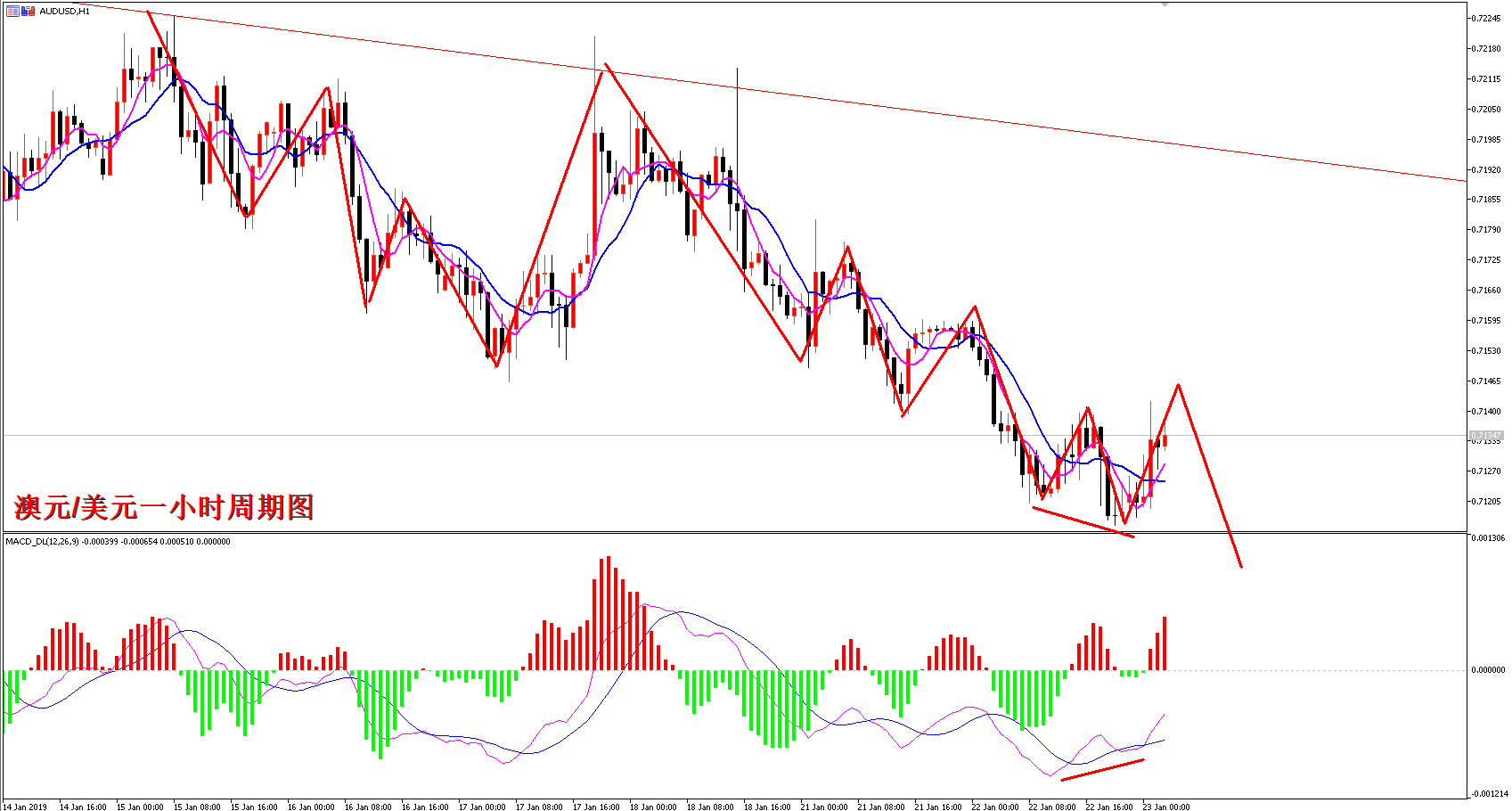The image size is (1512, 811).
Task: Click the 0.71660 price scale label
Action: click(1486, 291)
